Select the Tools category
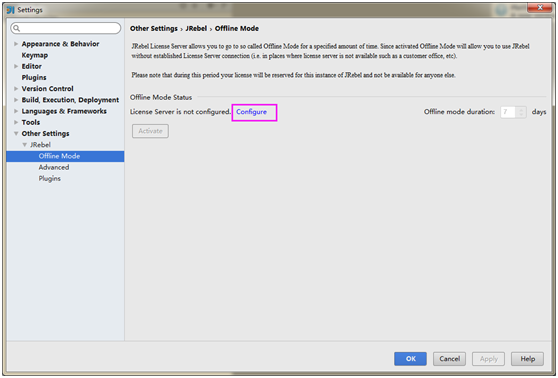This screenshot has height=378, width=558. (31, 122)
